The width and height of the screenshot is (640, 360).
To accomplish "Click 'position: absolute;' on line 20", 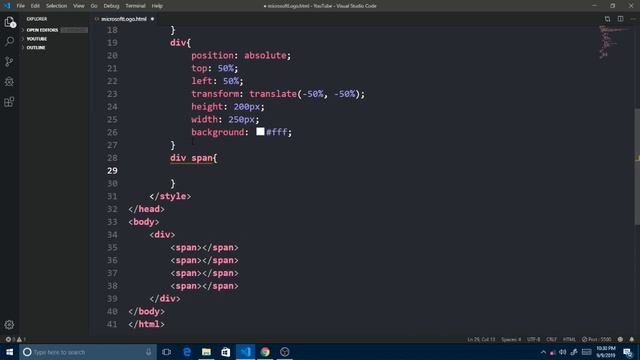I will [241, 56].
